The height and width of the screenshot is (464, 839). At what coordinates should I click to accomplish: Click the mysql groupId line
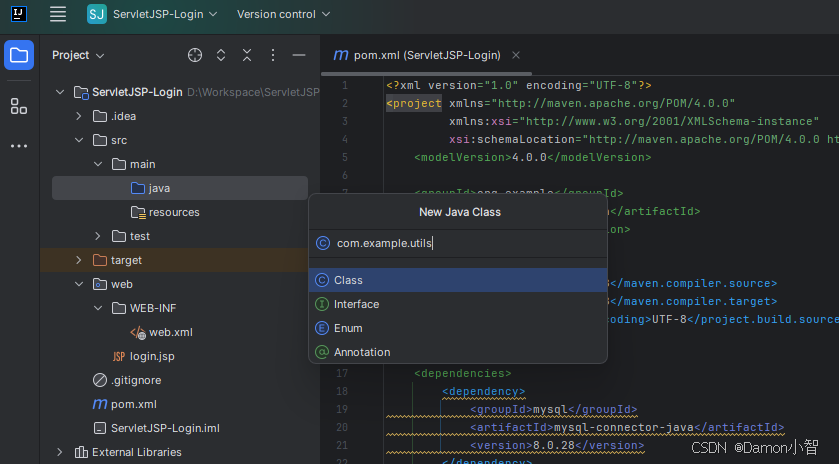(x=553, y=409)
